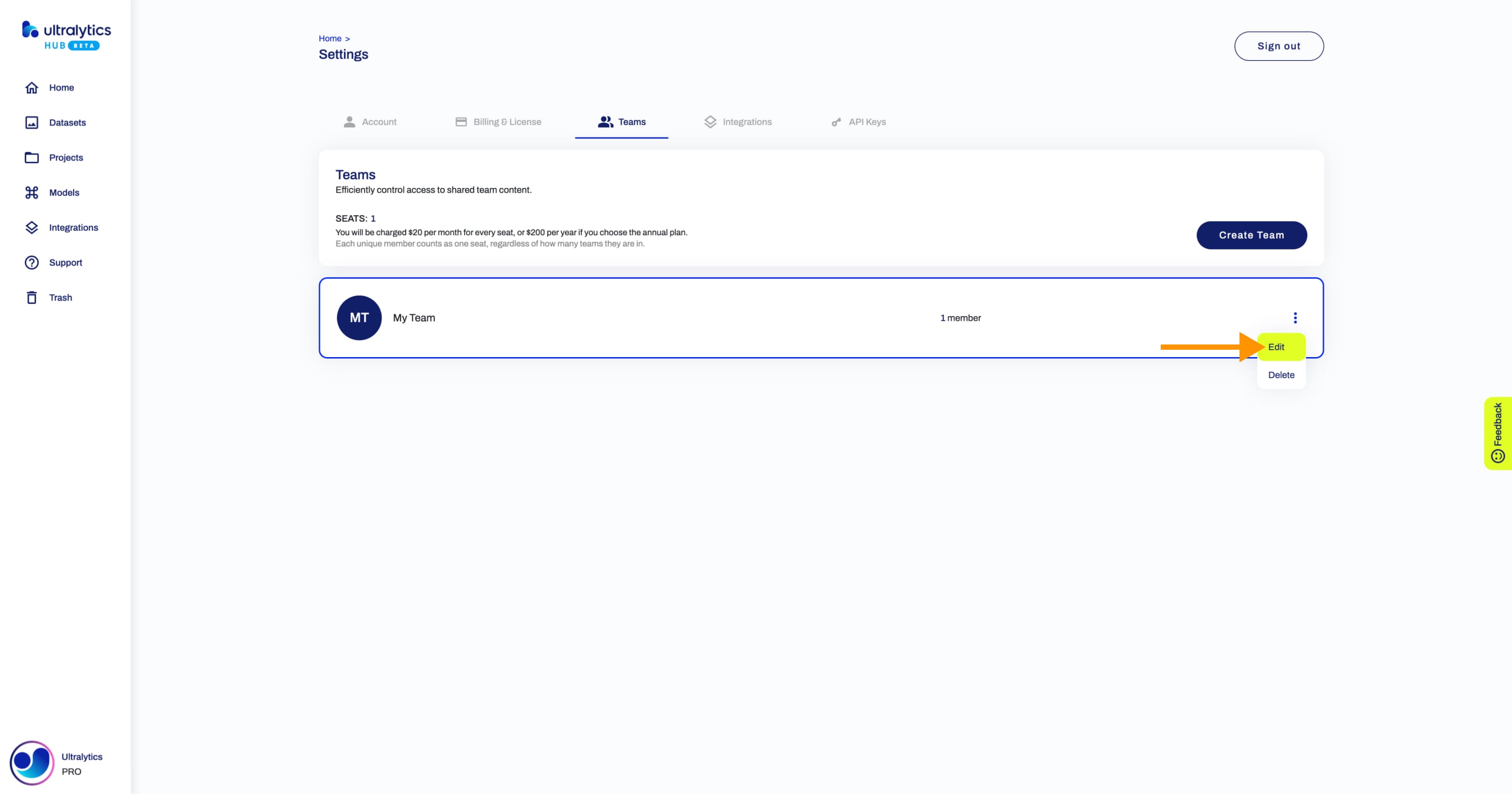Click the Sign out button

coord(1279,45)
